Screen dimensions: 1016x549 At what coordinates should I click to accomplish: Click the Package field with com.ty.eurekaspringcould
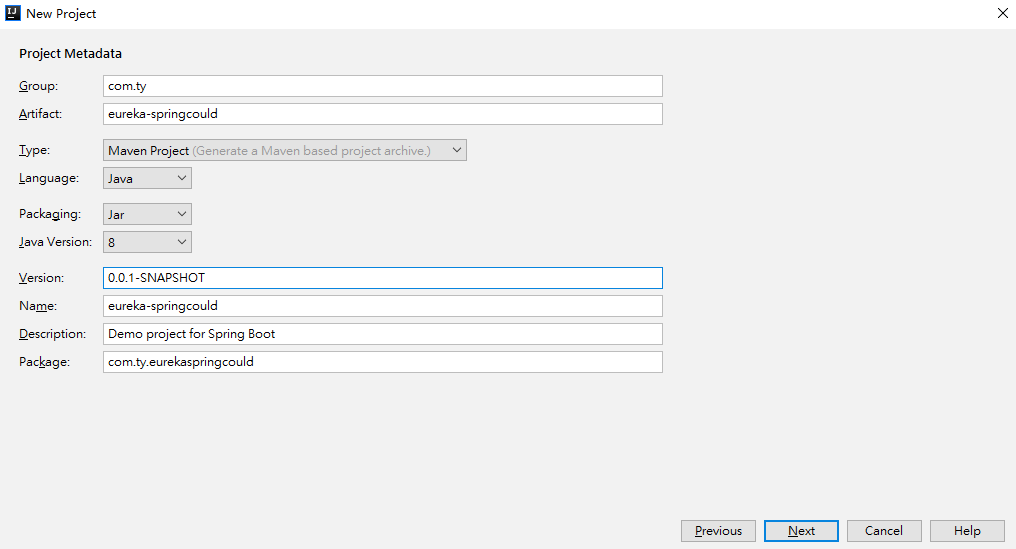[382, 362]
